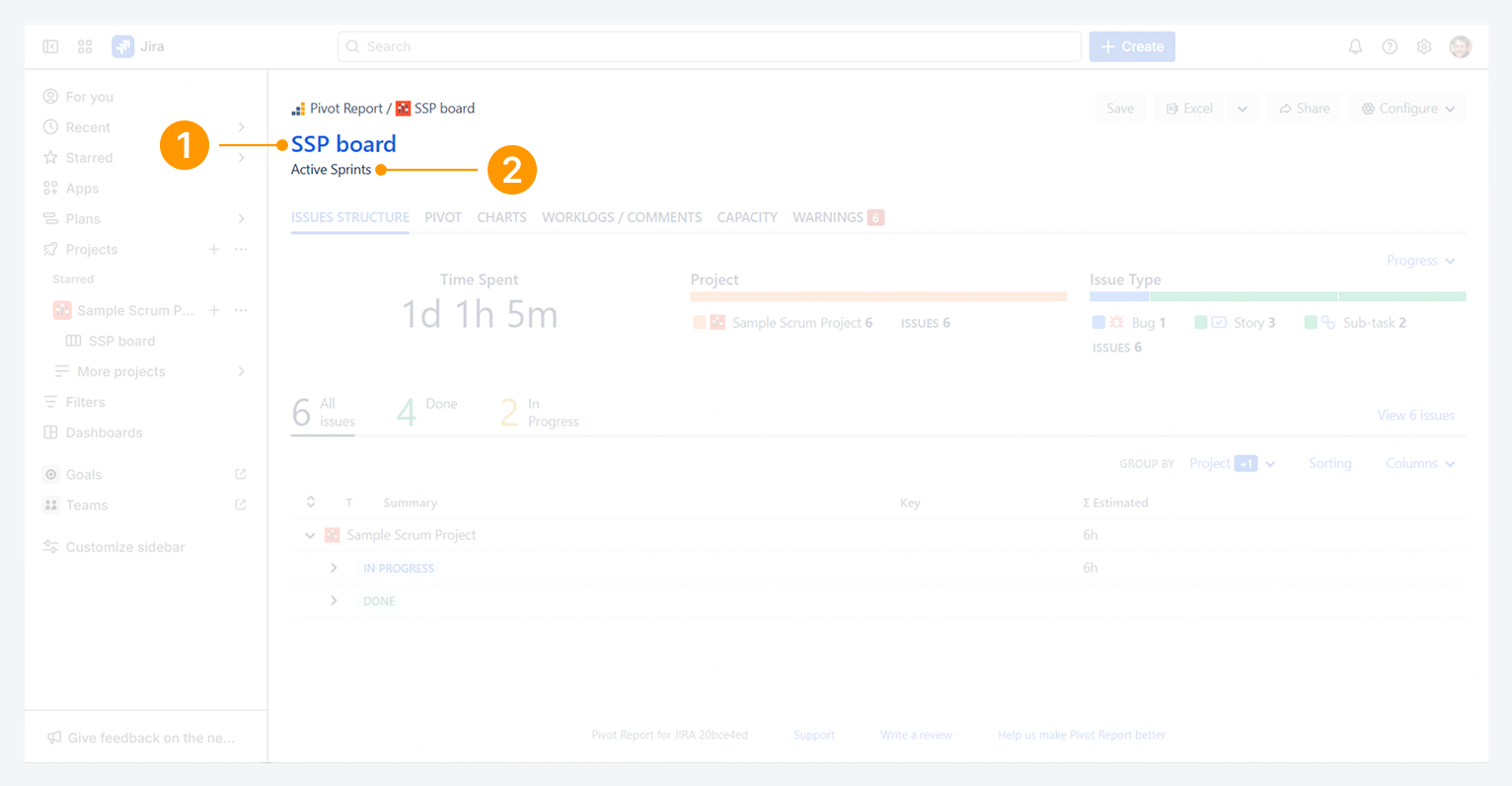The image size is (1512, 786).
Task: Open the Progress dropdown
Action: coord(1420,261)
